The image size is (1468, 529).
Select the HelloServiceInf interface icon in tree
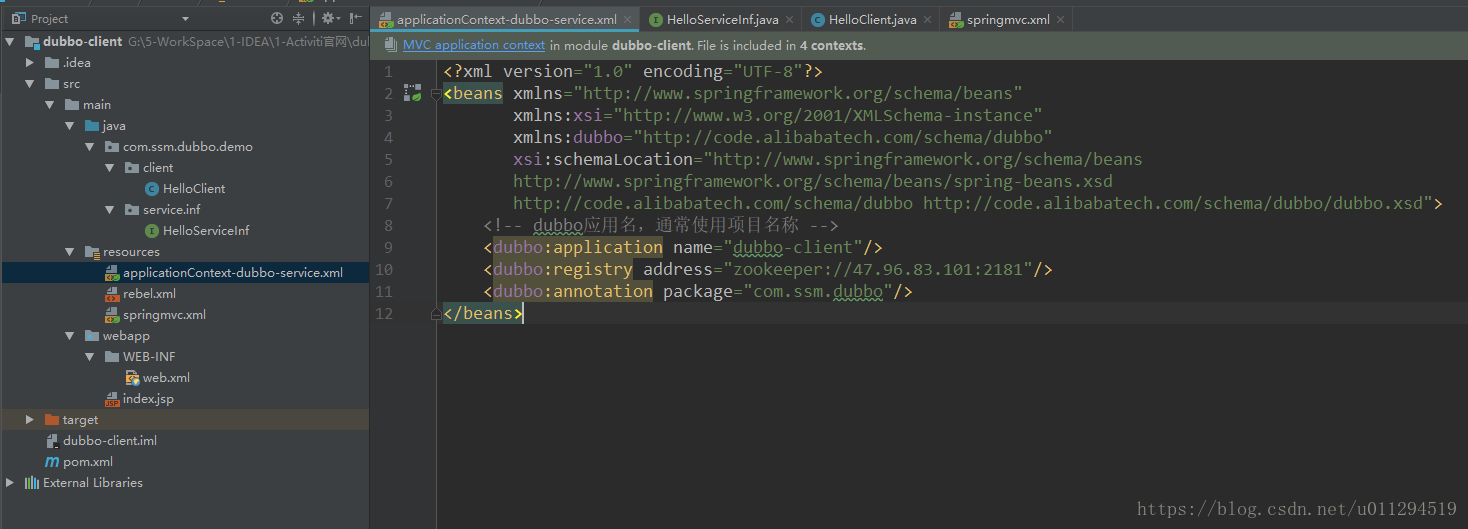tap(152, 231)
